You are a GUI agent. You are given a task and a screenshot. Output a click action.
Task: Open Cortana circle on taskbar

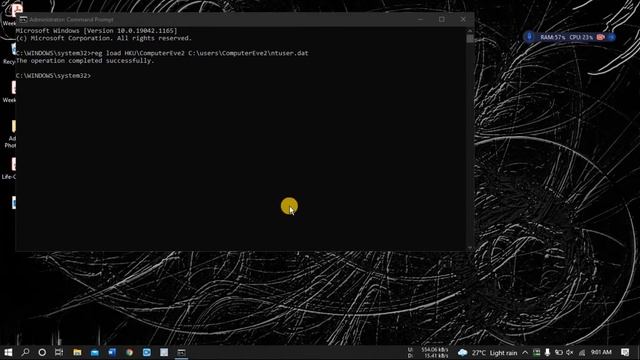coord(42,352)
